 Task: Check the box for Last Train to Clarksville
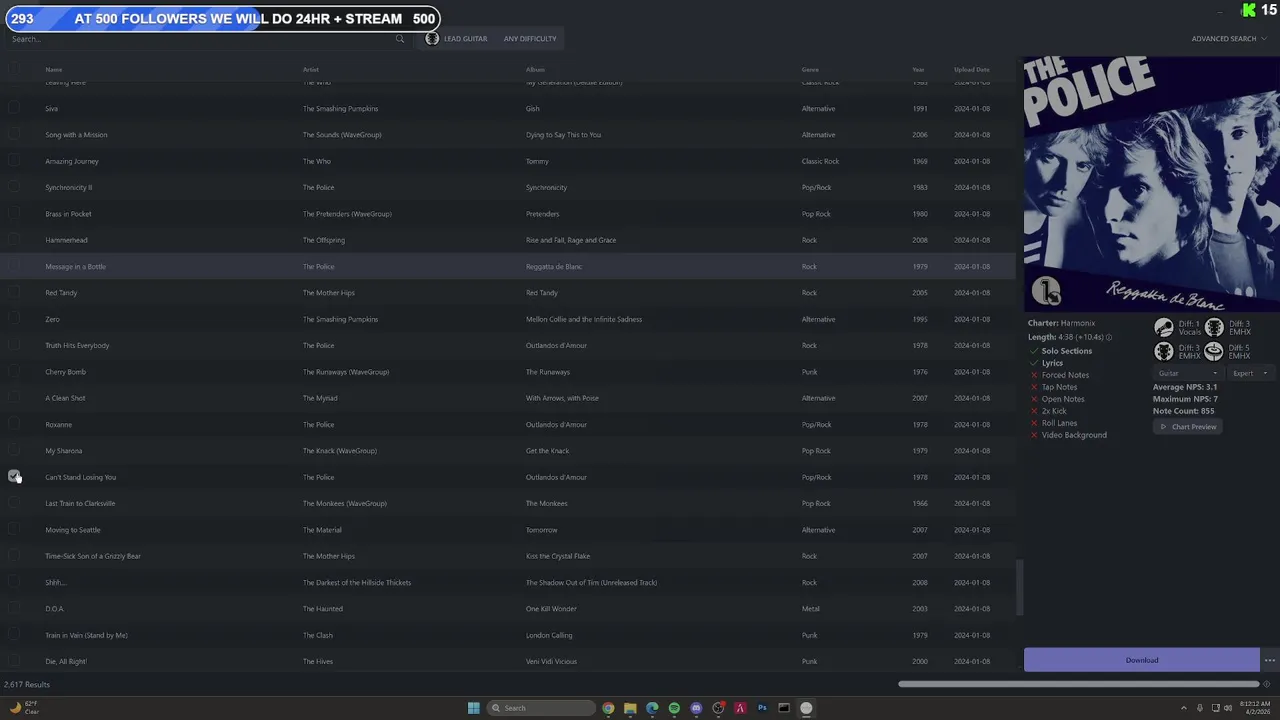coord(14,503)
